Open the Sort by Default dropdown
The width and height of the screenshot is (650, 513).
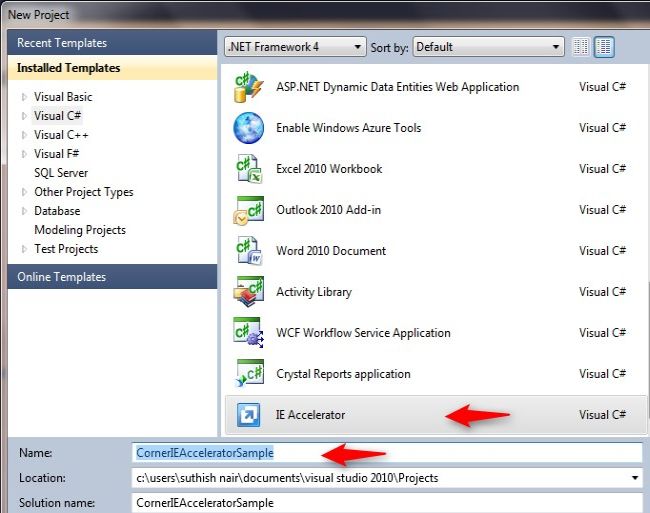point(488,47)
